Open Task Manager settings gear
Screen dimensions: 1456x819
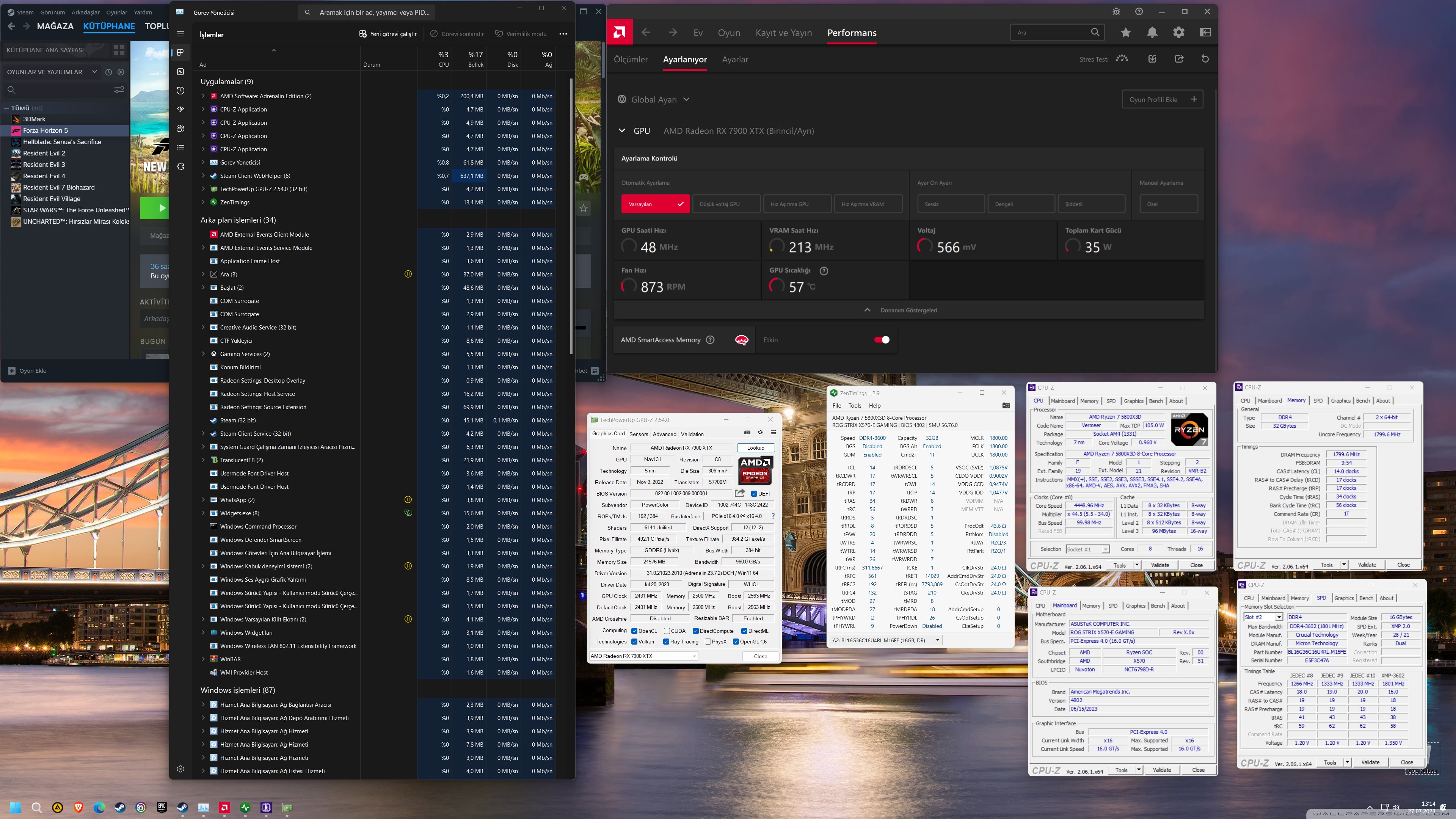pos(180,769)
